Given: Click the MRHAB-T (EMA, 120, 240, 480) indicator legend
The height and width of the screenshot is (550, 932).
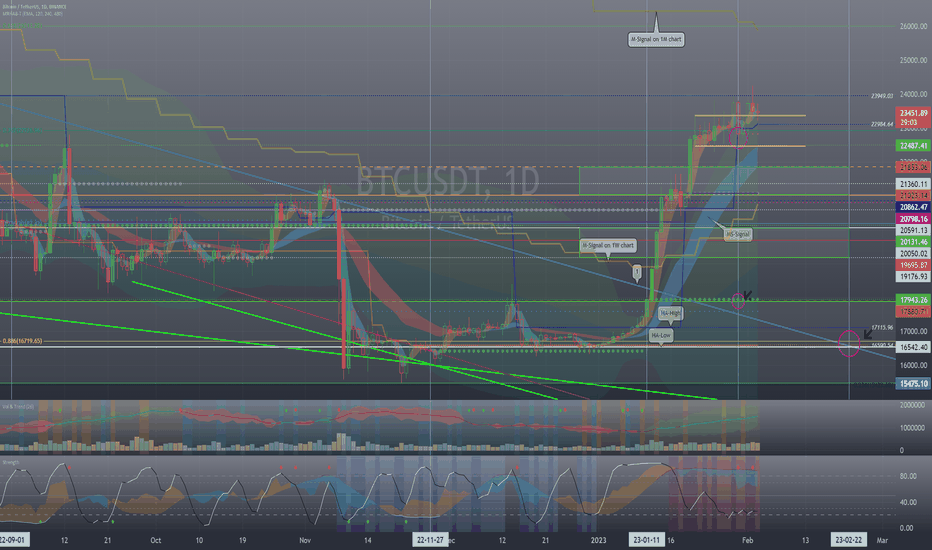Looking at the screenshot, I should [33, 14].
